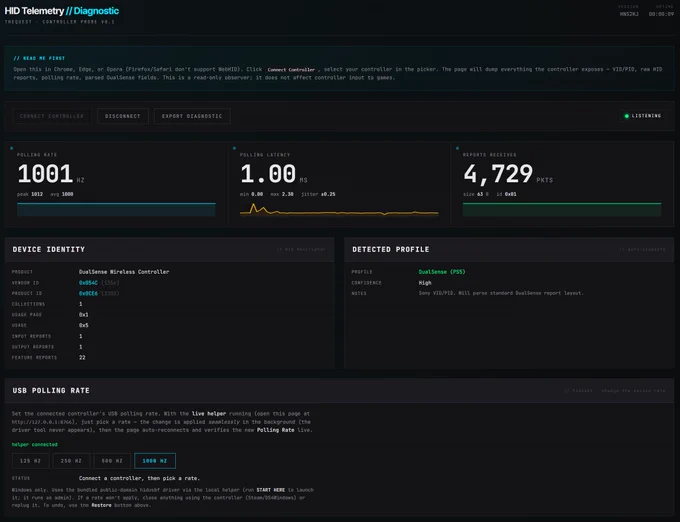The height and width of the screenshot is (522, 680).
Task: Click the status message 'Connect a controller, then pick a rate.'
Action: pyautogui.click(x=139, y=478)
